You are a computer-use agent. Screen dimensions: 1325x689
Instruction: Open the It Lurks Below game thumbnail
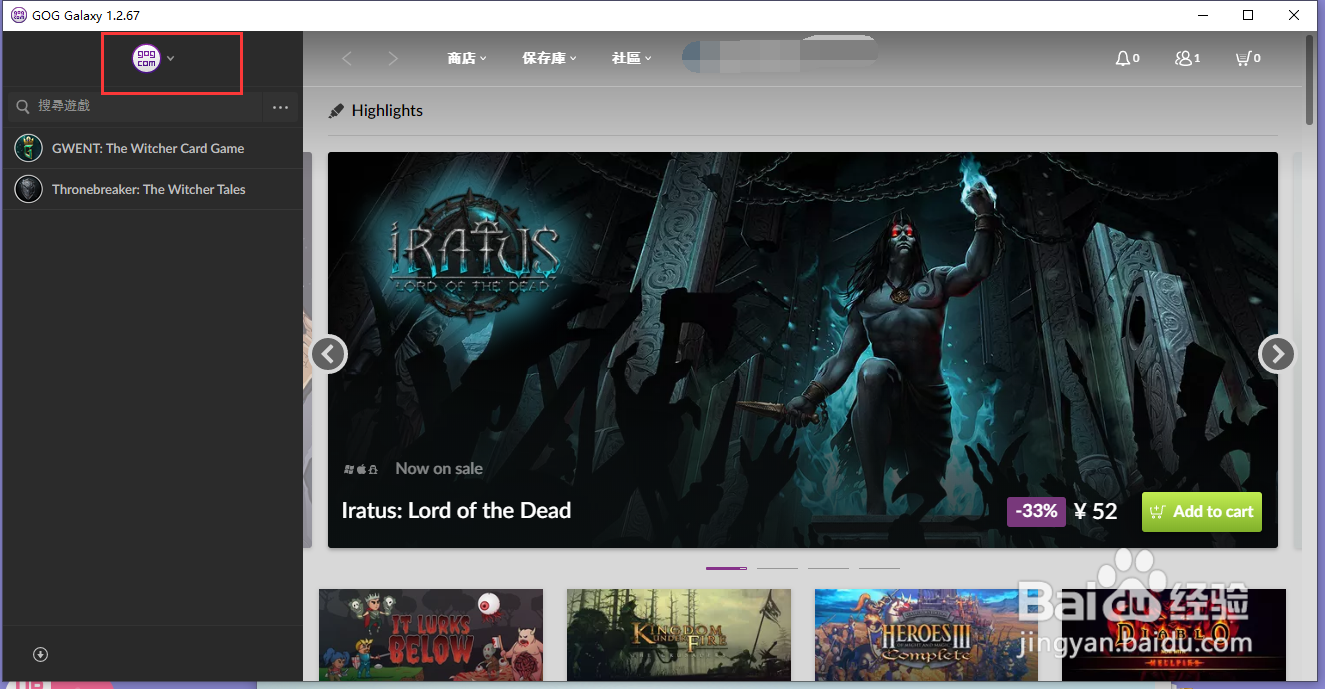click(x=431, y=635)
